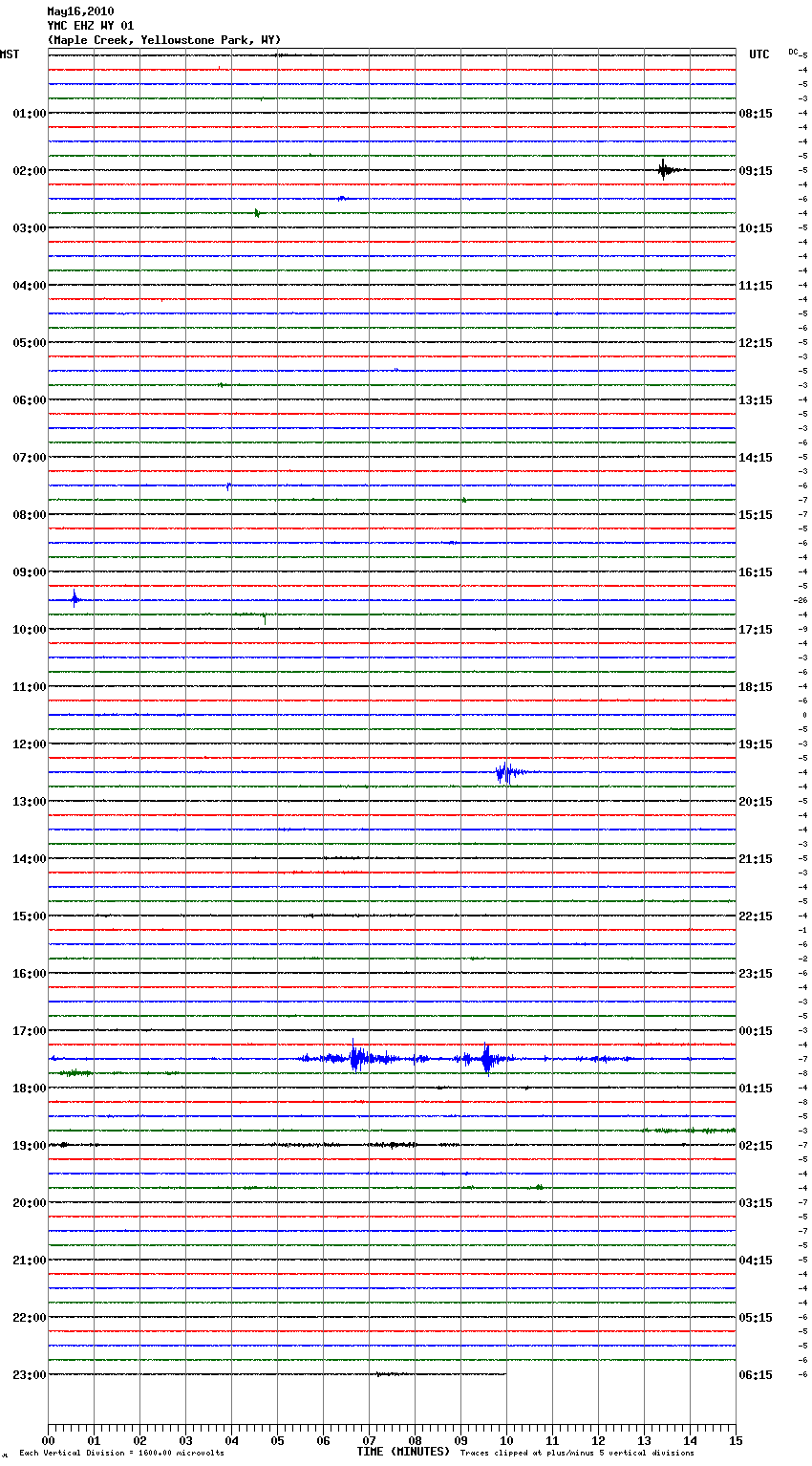
Task: Click the 08:15 UTC time label
Action: pos(756,113)
